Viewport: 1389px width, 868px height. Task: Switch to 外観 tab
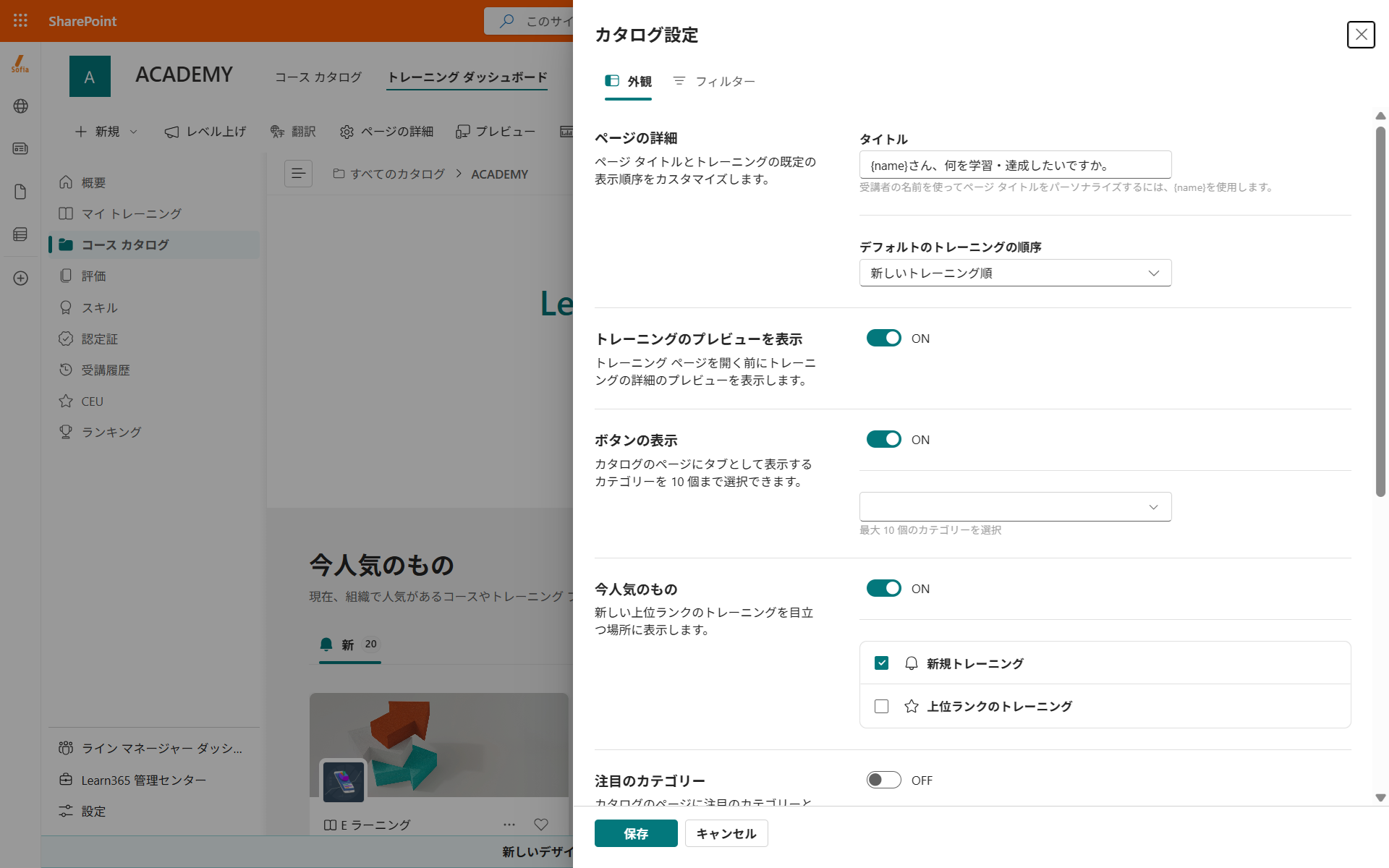point(628,82)
